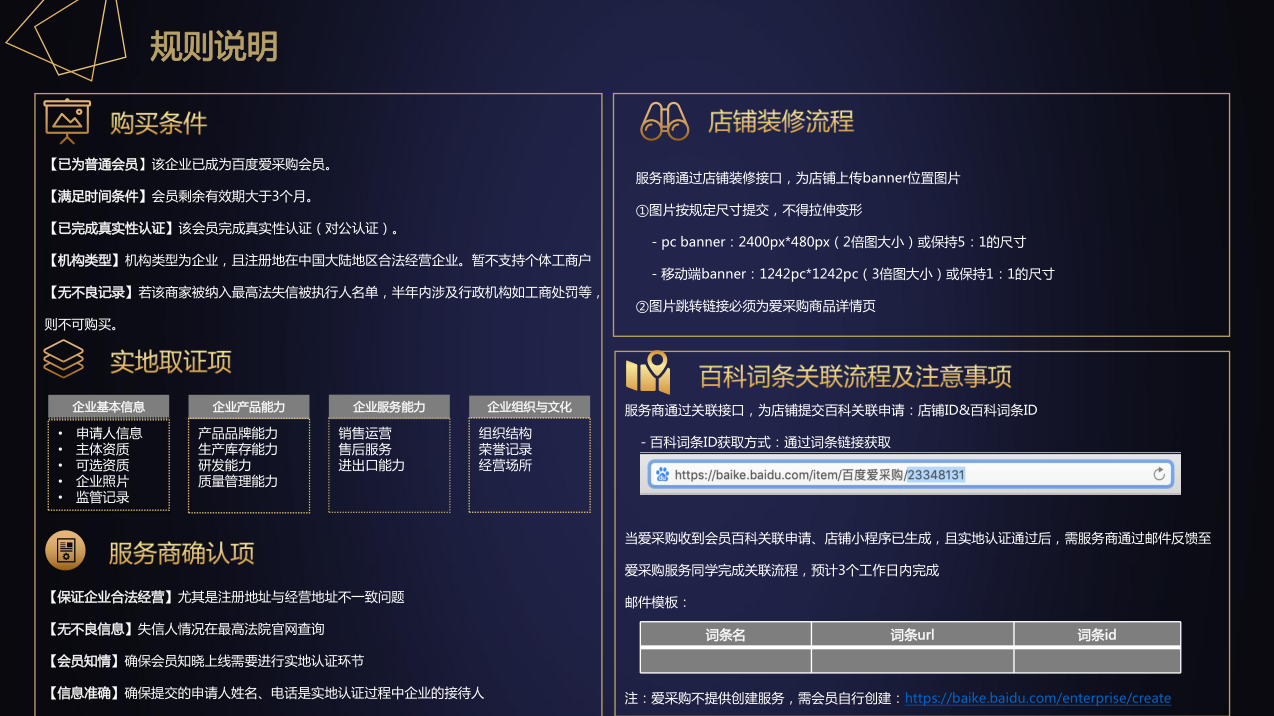Click the 企业服务能力 category header

click(388, 406)
